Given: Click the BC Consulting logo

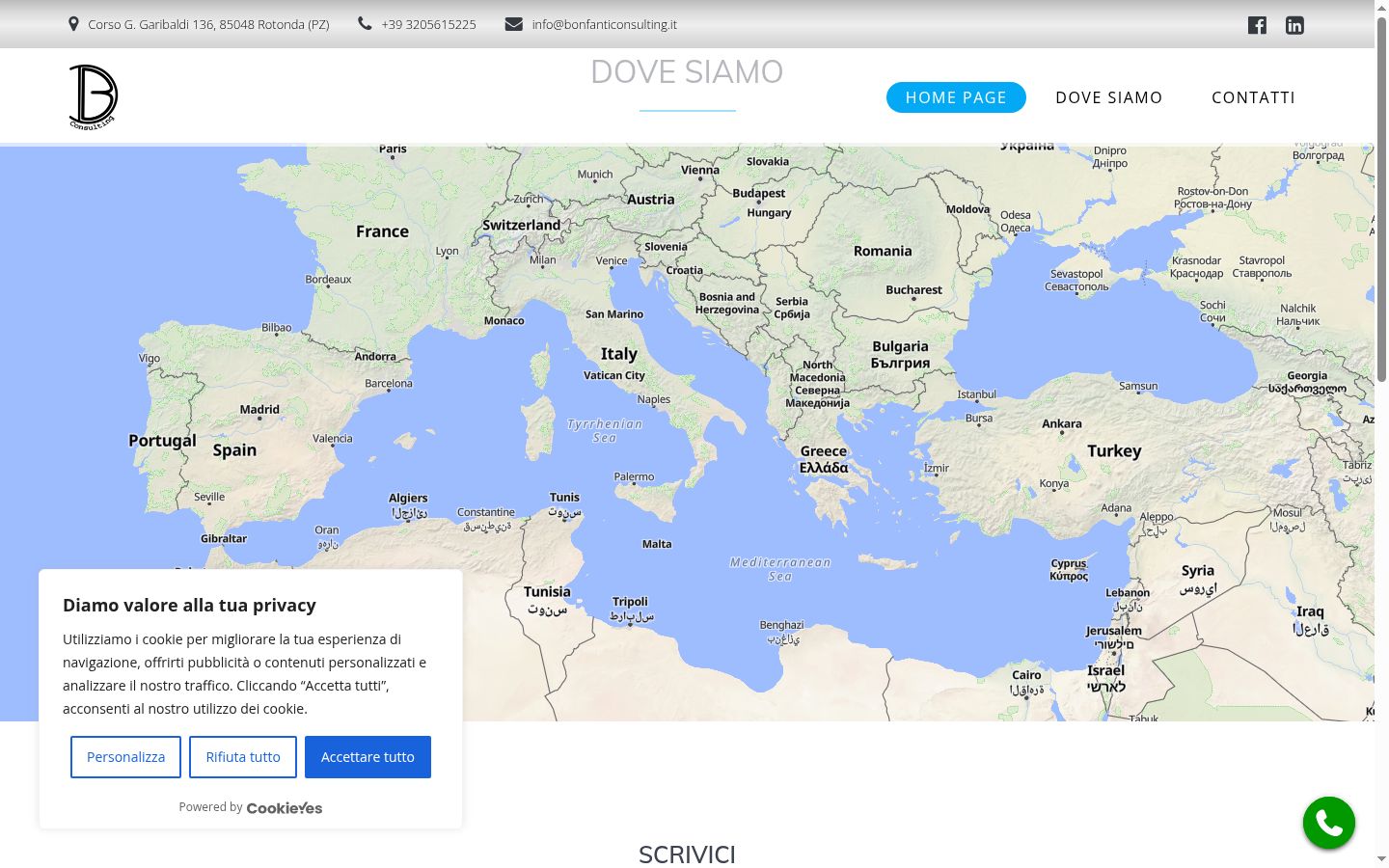Looking at the screenshot, I should [x=93, y=96].
